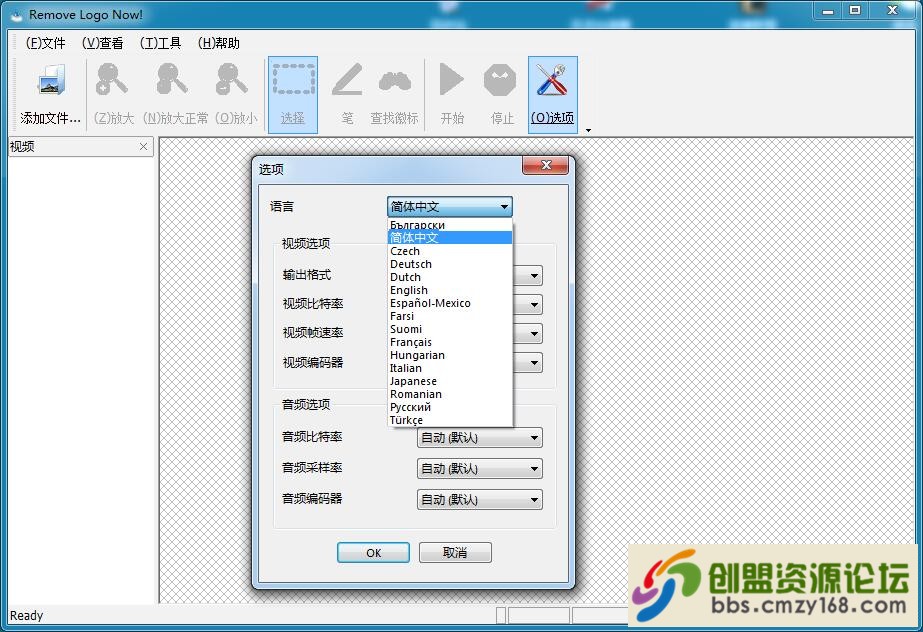Screen dimensions: 923x632
Task: Select Deutsch in the language list
Action: pyautogui.click(x=450, y=264)
